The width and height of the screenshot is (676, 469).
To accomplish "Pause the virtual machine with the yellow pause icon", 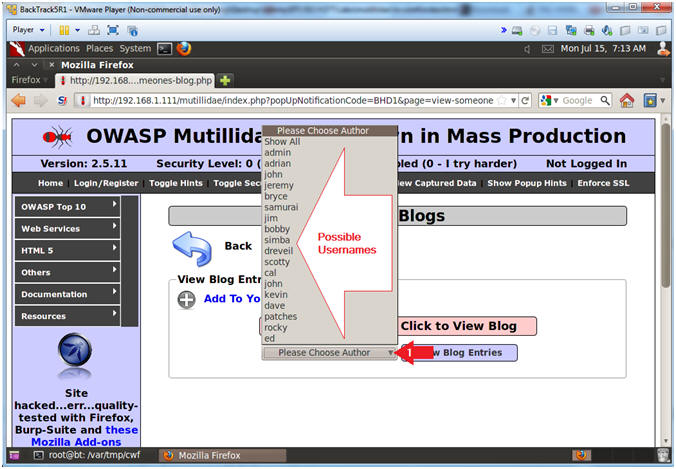I will point(64,30).
